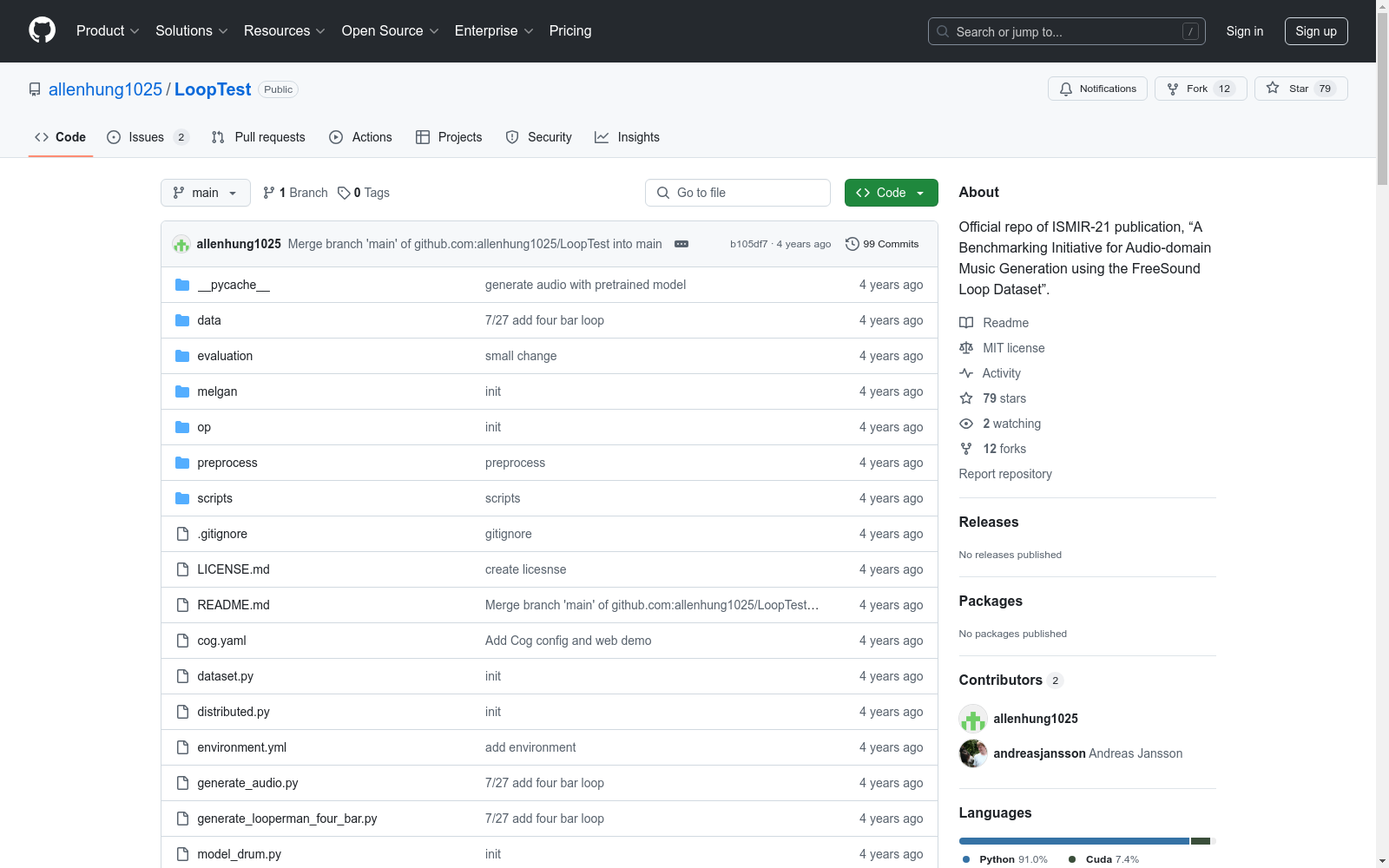This screenshot has width=1389, height=868.
Task: Click the folder icon next to melgan
Action: [x=182, y=391]
